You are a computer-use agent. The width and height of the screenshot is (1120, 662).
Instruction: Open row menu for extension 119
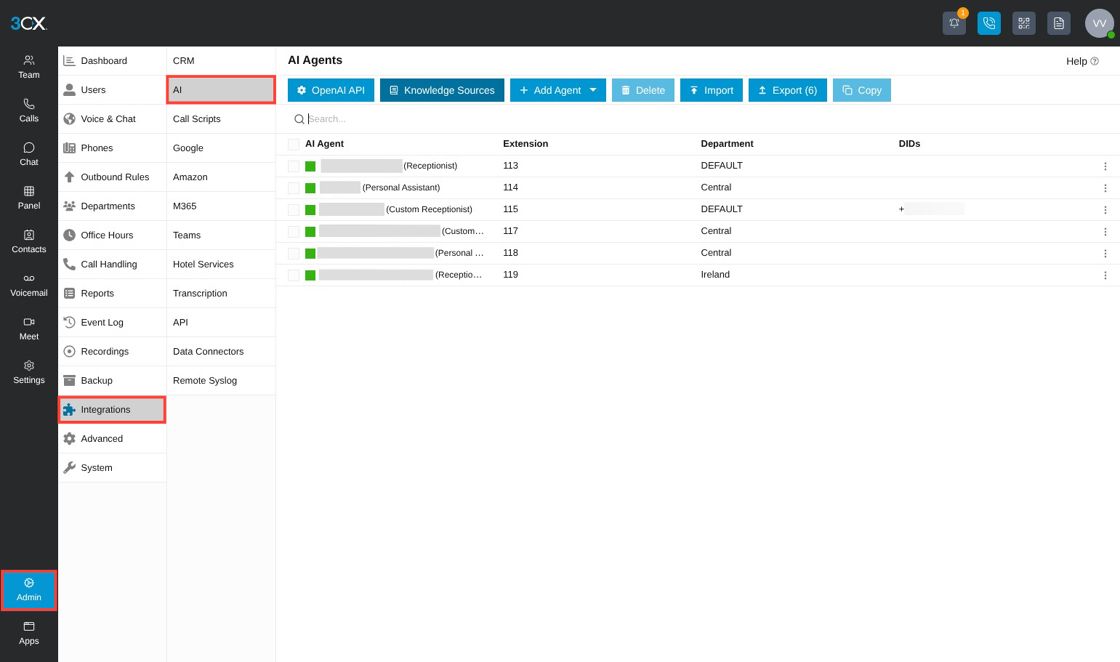coord(1105,275)
